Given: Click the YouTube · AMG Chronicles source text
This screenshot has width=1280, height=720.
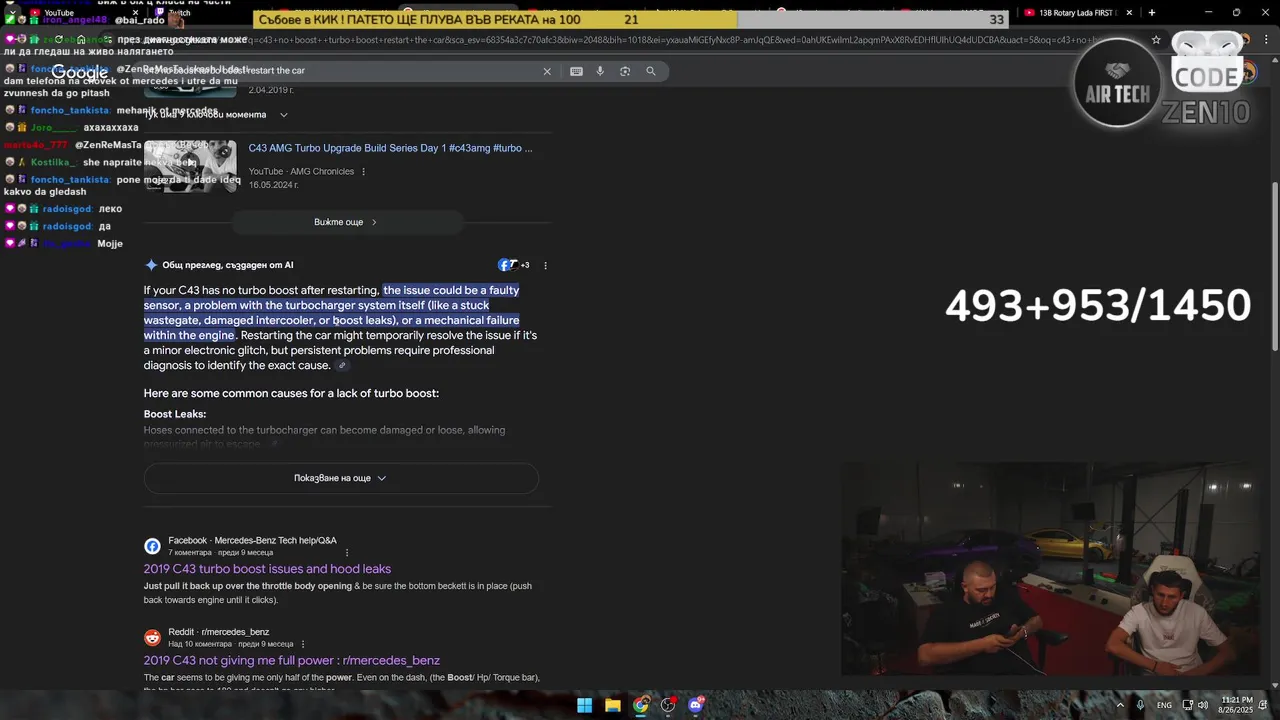Looking at the screenshot, I should click(301, 172).
